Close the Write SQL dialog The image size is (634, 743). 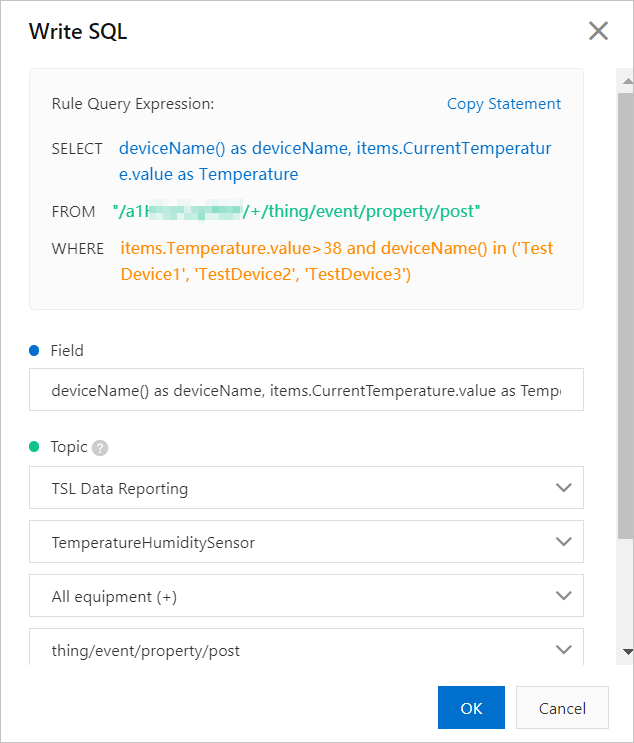(x=598, y=31)
